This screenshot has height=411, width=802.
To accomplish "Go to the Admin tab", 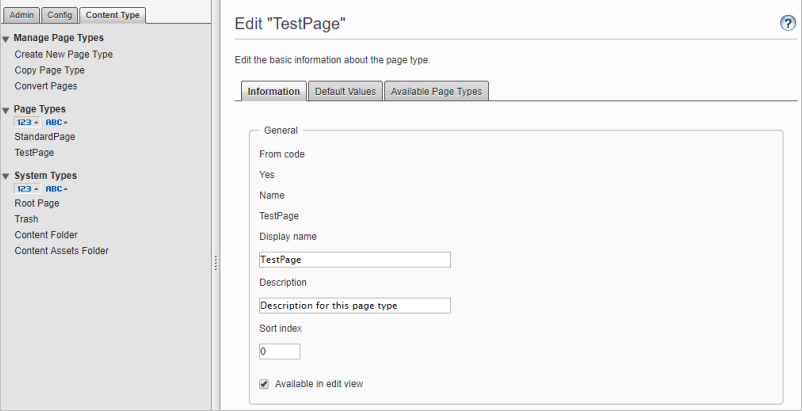I will (x=21, y=15).
